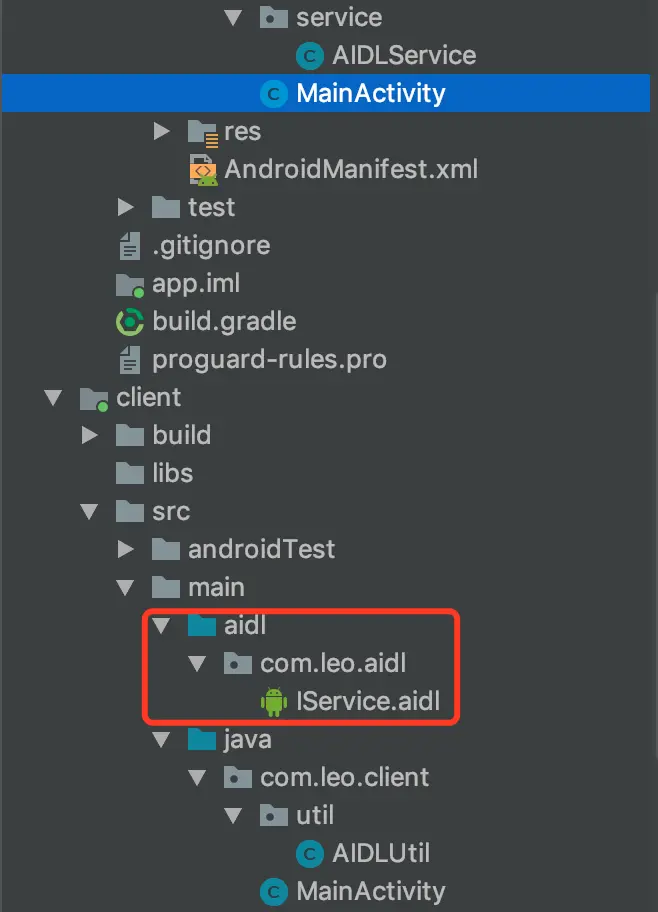
Task: Click the .gitignore file icon
Action: coord(130,245)
